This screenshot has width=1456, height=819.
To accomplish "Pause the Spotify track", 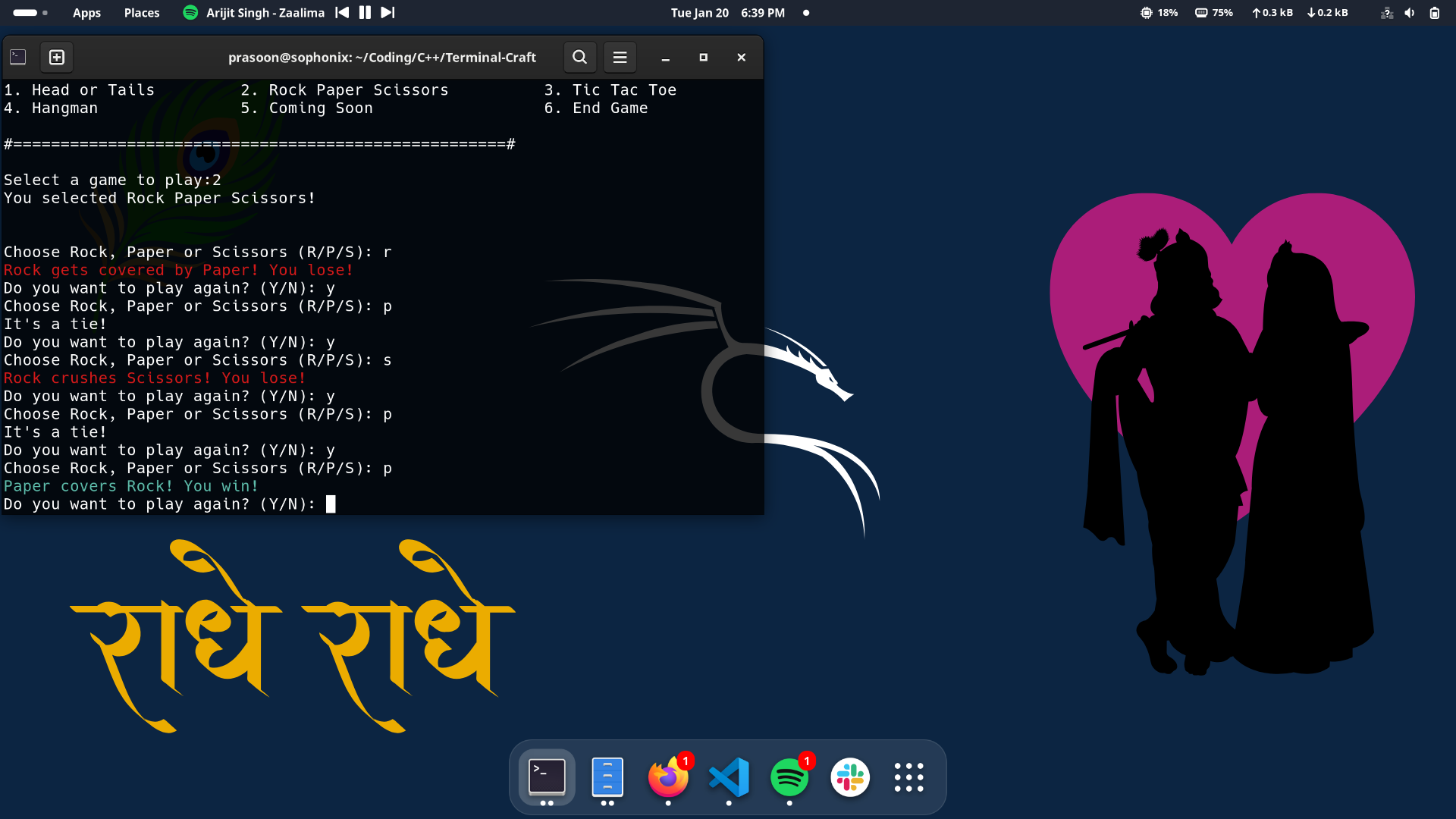I will tap(365, 13).
